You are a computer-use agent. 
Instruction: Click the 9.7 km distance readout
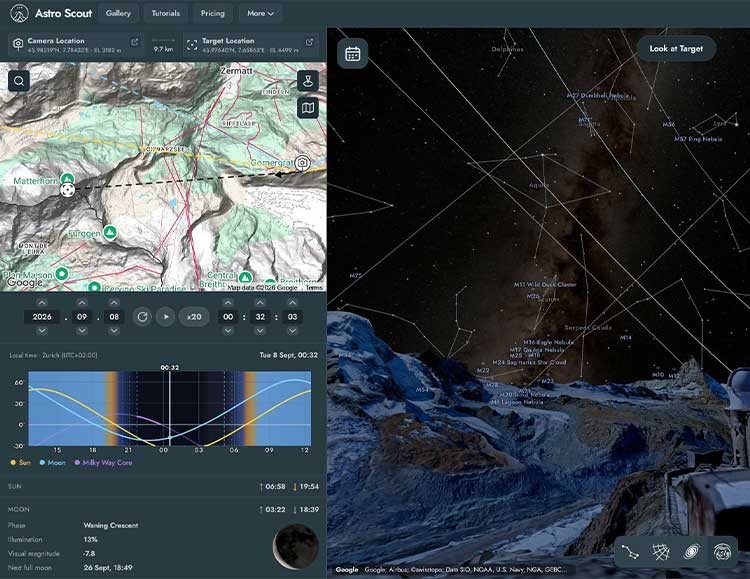pyautogui.click(x=163, y=49)
